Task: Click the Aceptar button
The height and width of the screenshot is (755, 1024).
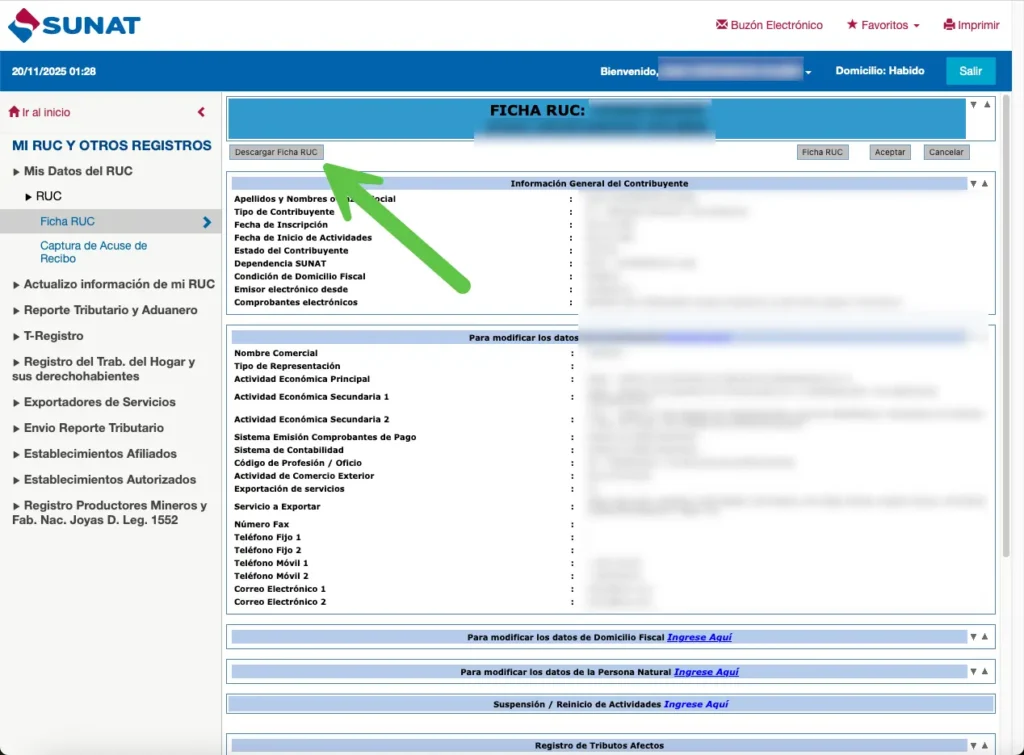Action: (x=890, y=152)
